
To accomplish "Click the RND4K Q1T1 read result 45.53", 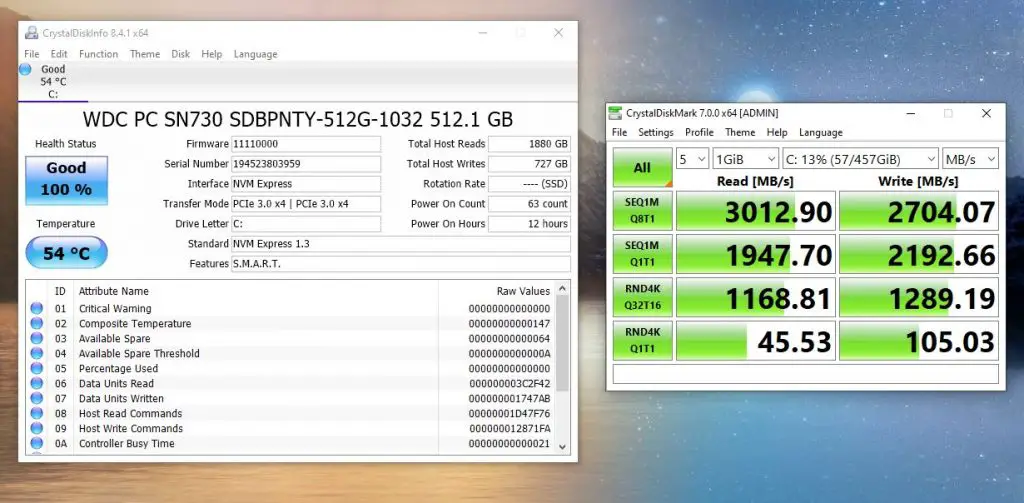I will point(756,340).
